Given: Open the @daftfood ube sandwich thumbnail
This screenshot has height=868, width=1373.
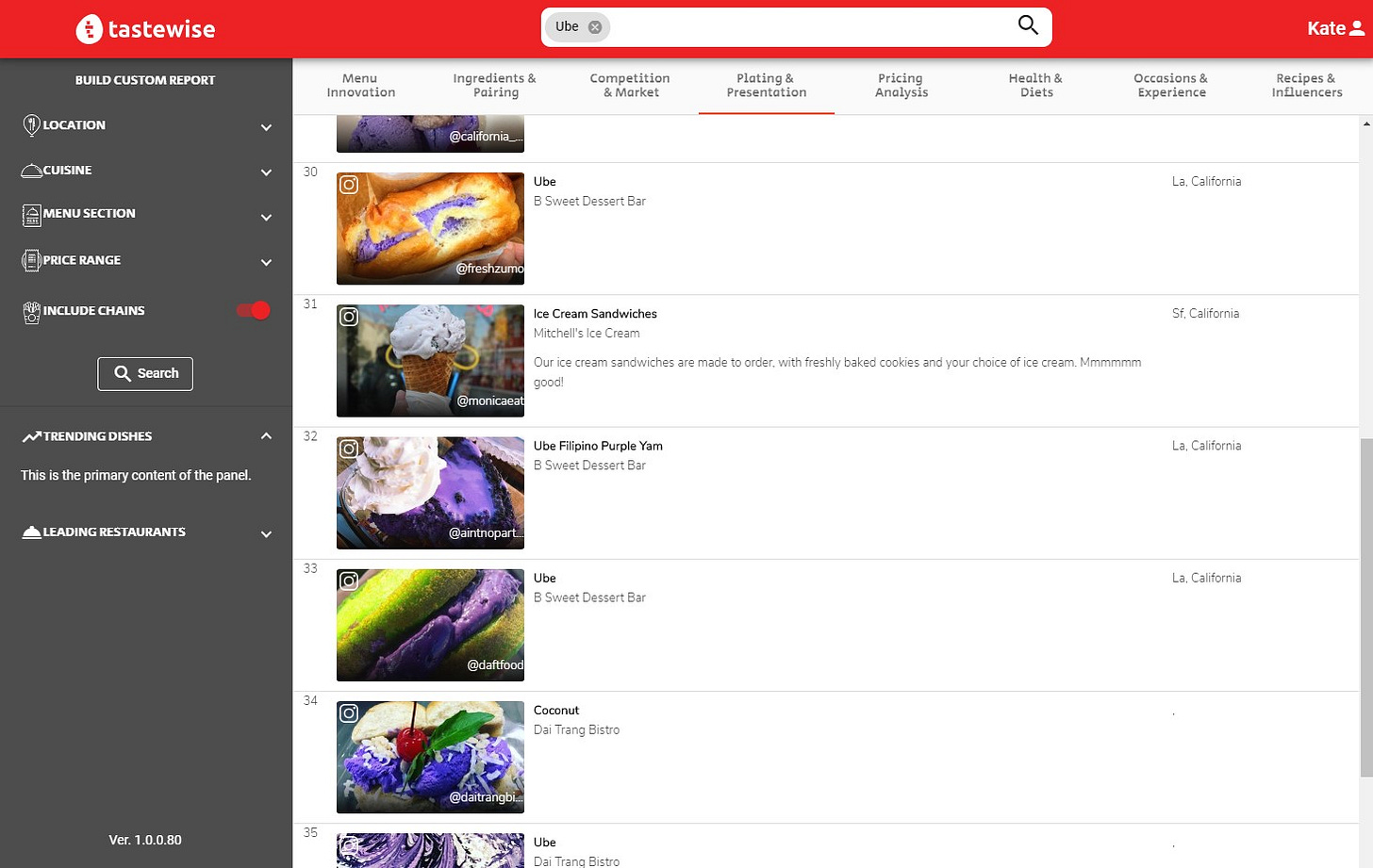Looking at the screenshot, I should 430,625.
